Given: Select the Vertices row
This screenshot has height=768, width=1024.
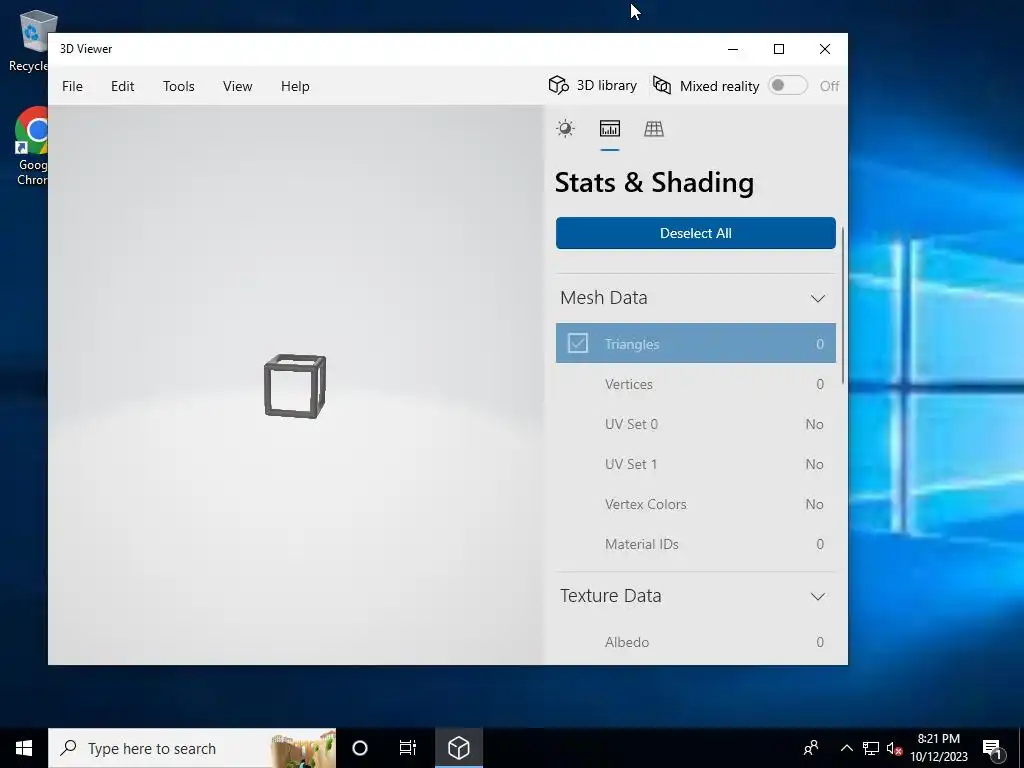Looking at the screenshot, I should (696, 384).
